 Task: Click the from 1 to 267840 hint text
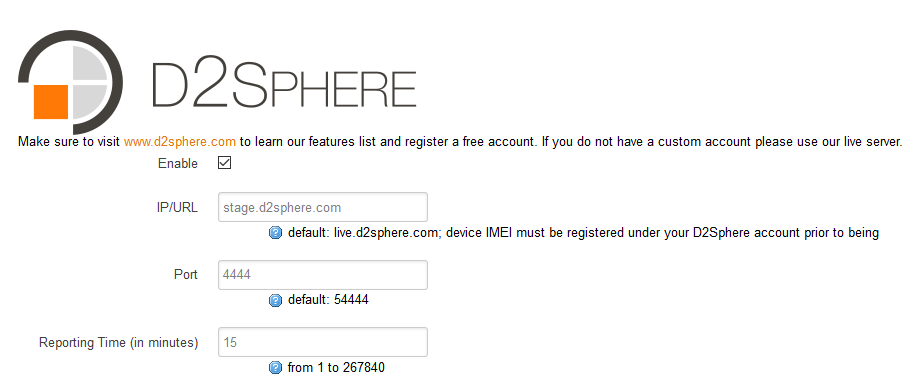(x=336, y=368)
